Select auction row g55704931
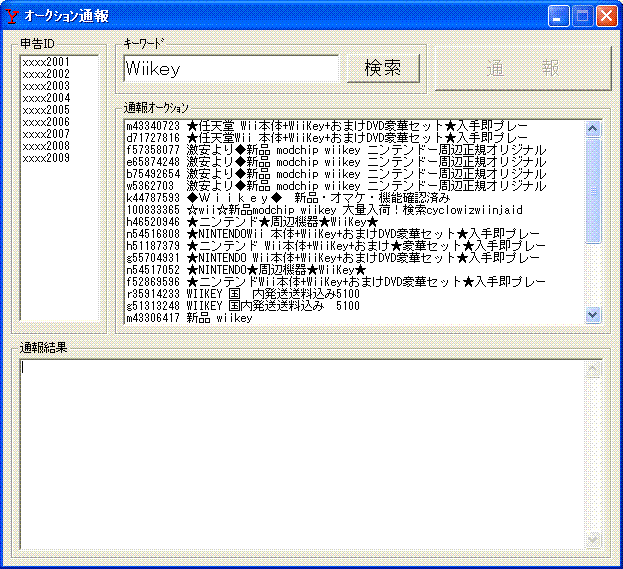The height and width of the screenshot is (569, 623). point(354,258)
